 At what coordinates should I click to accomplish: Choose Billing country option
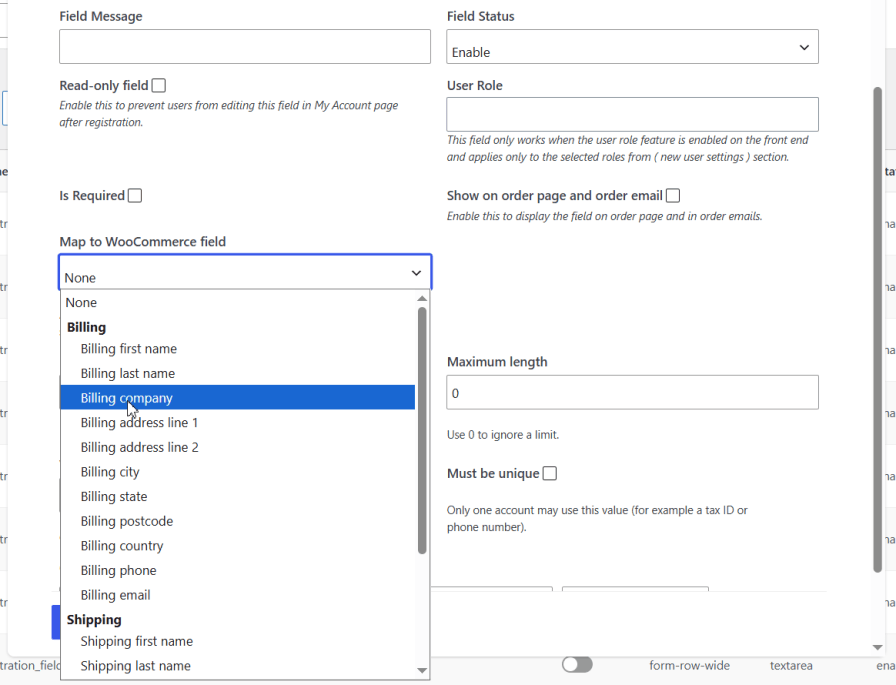238,546
